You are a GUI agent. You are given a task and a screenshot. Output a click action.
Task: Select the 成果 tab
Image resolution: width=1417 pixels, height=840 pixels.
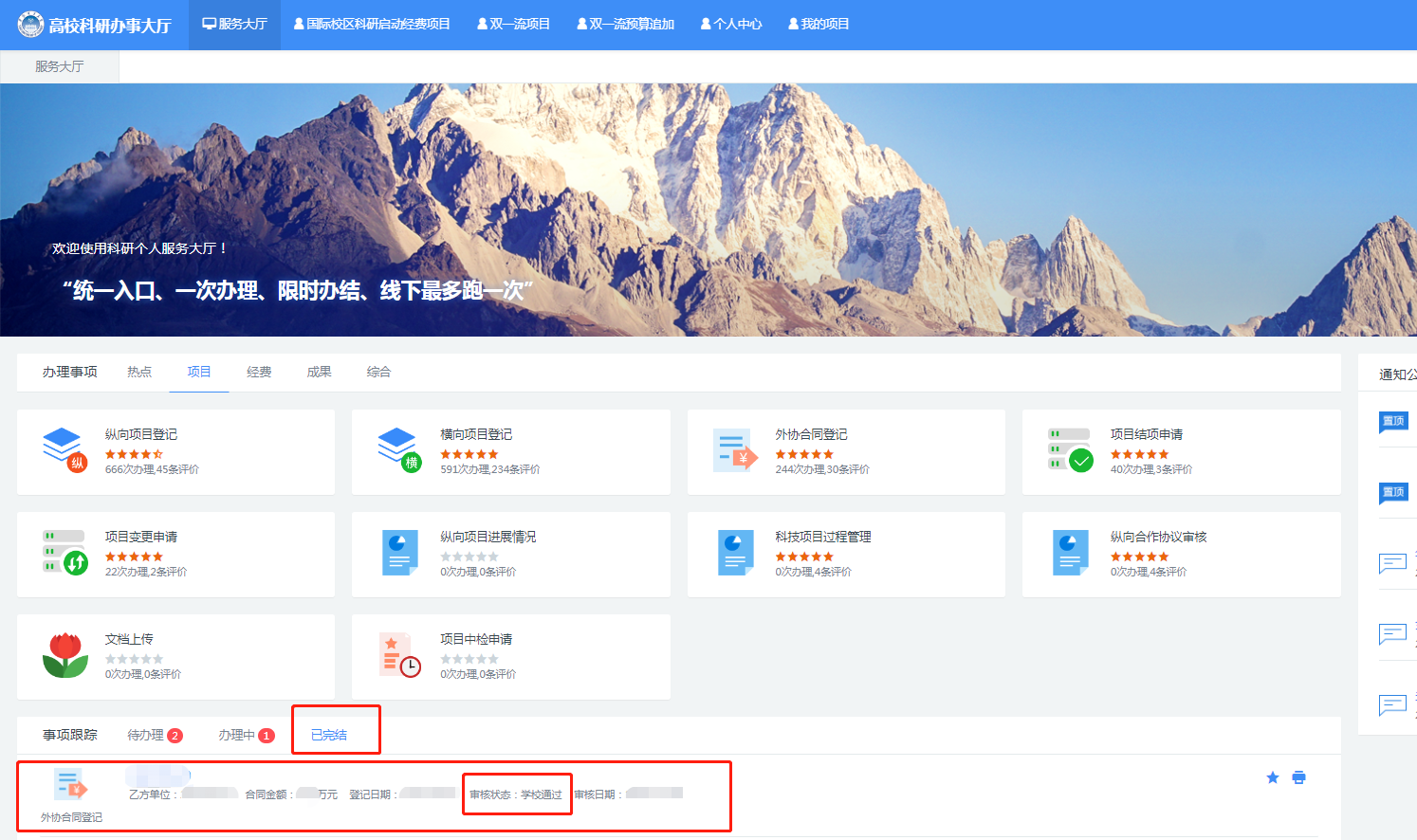point(319,372)
